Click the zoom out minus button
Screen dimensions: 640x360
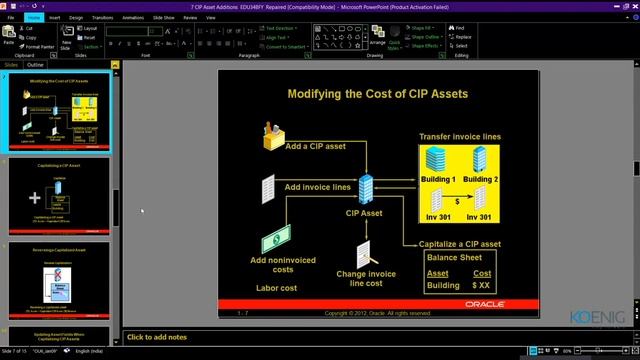tap(578, 351)
